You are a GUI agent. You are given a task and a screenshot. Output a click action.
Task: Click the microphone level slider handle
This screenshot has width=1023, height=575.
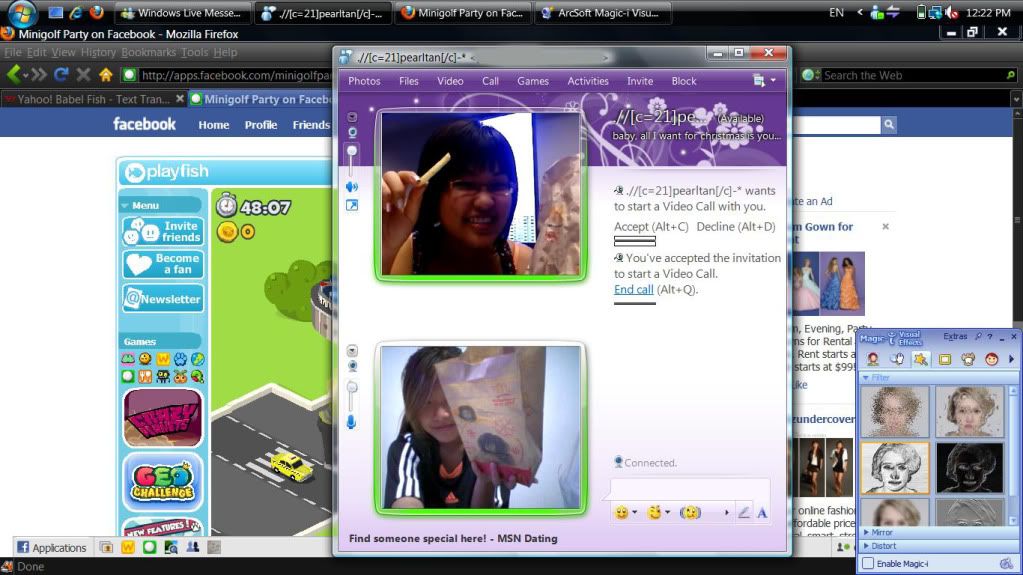coord(352,388)
